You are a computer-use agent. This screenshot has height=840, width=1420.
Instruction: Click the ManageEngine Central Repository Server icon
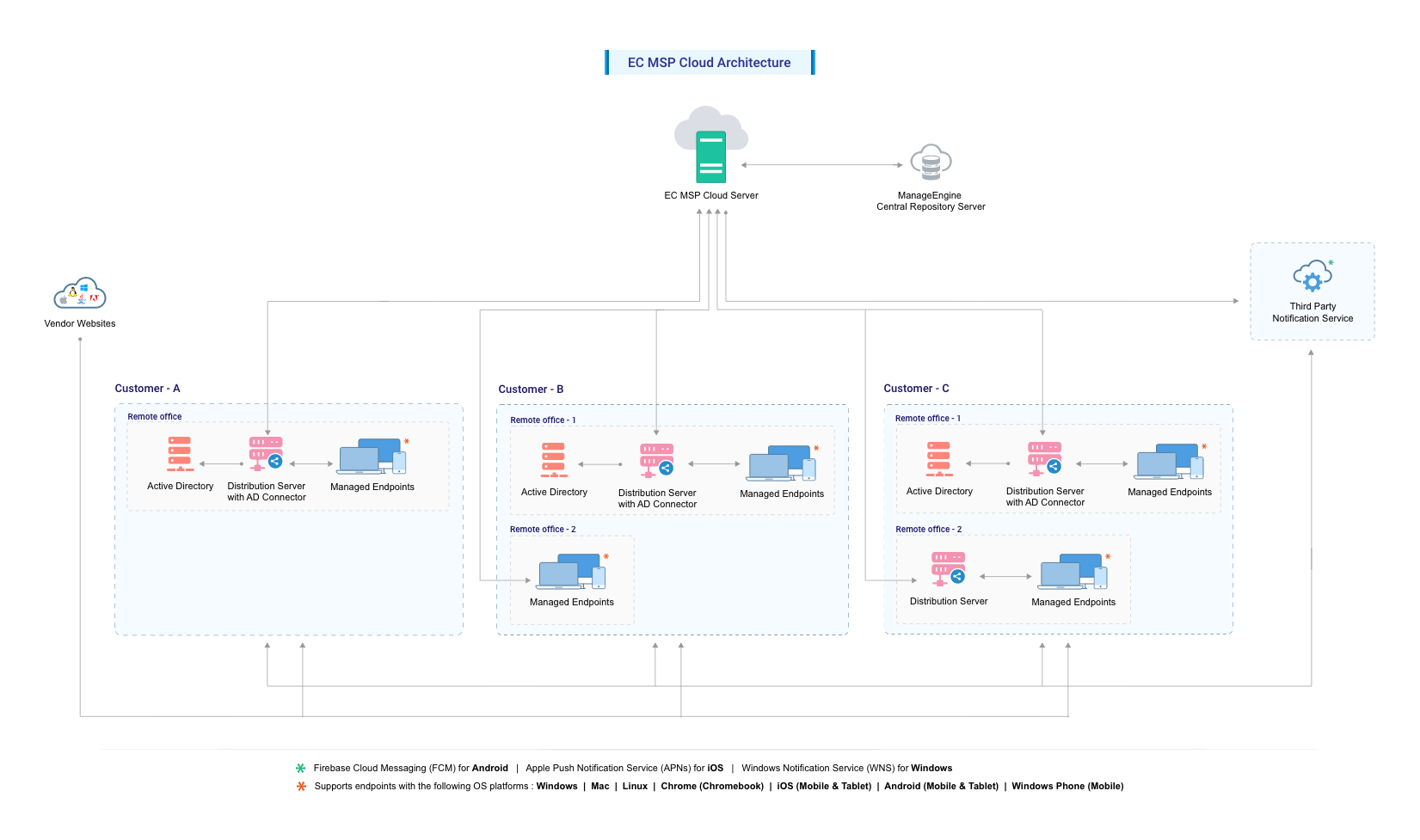click(x=932, y=161)
